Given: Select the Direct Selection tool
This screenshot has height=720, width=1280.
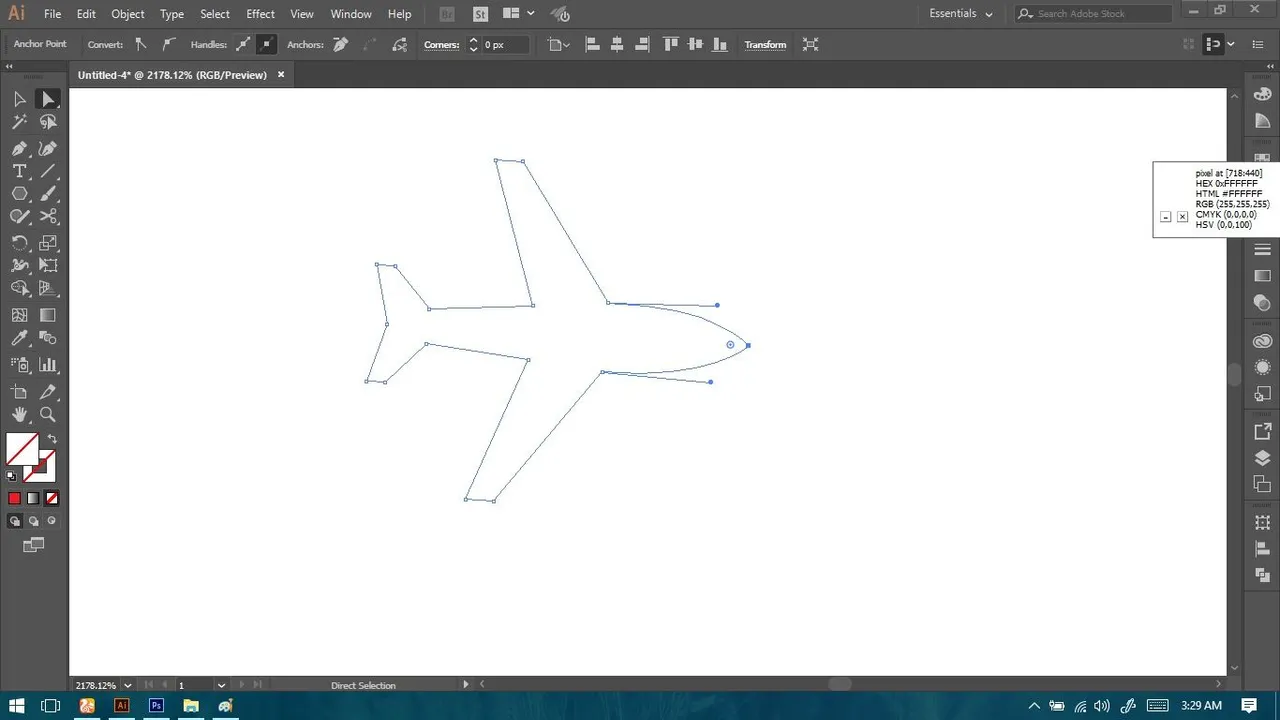Looking at the screenshot, I should click(x=47, y=99).
